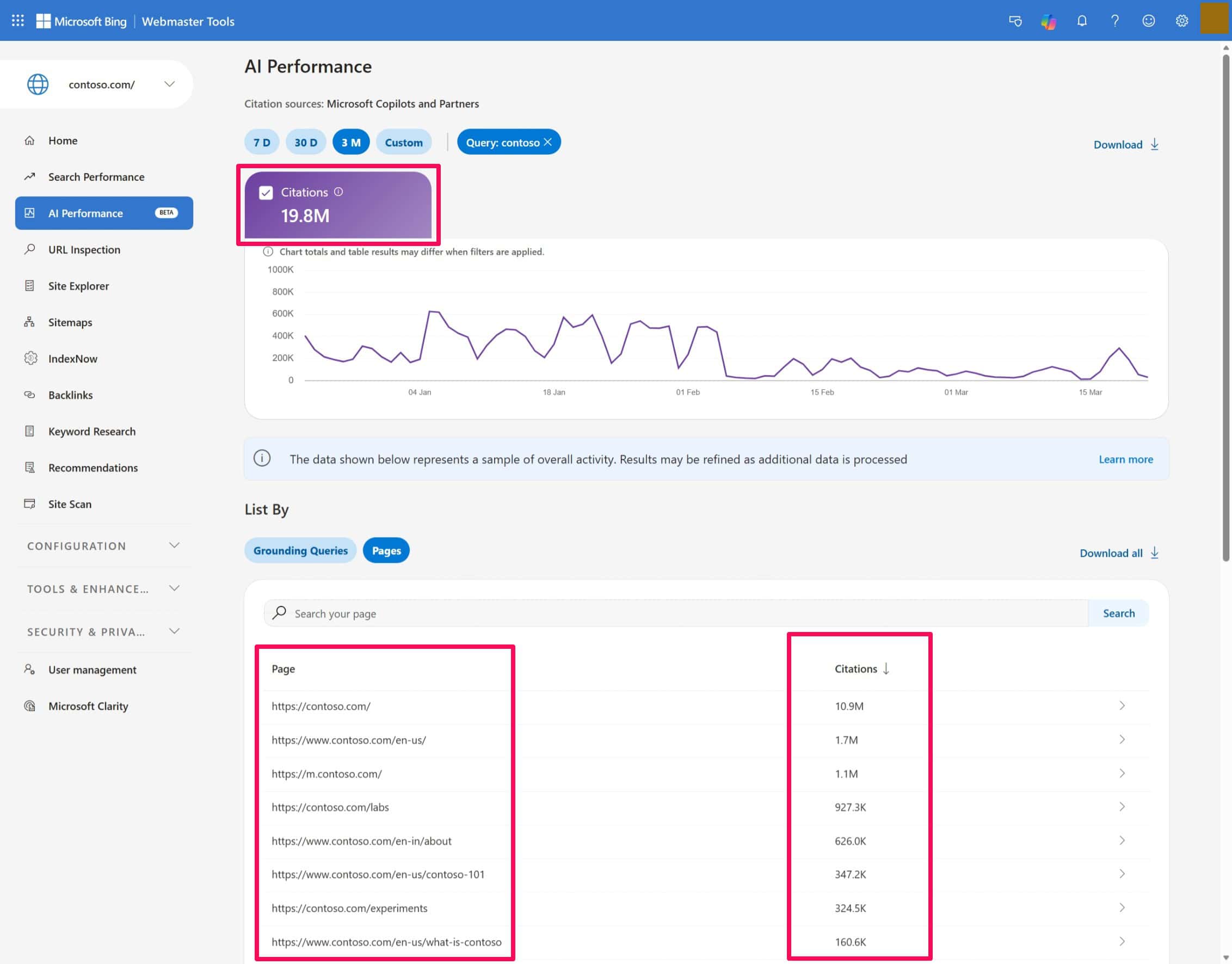Go to Search Performance in sidebar
The height and width of the screenshot is (964, 1232).
(x=104, y=177)
